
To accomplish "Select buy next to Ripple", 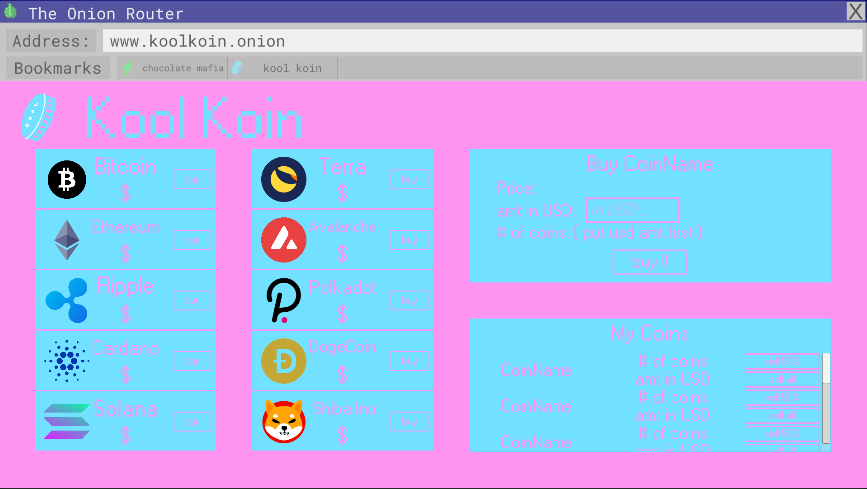I will 192,300.
